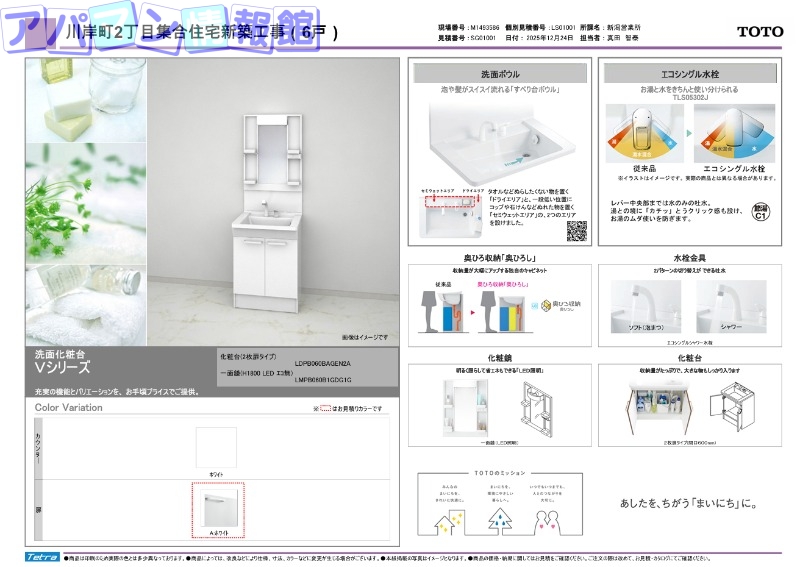Viewport: 800px width, 567px height.
Task: Click the 現場番号 M1493586 text
Action: (x=468, y=28)
